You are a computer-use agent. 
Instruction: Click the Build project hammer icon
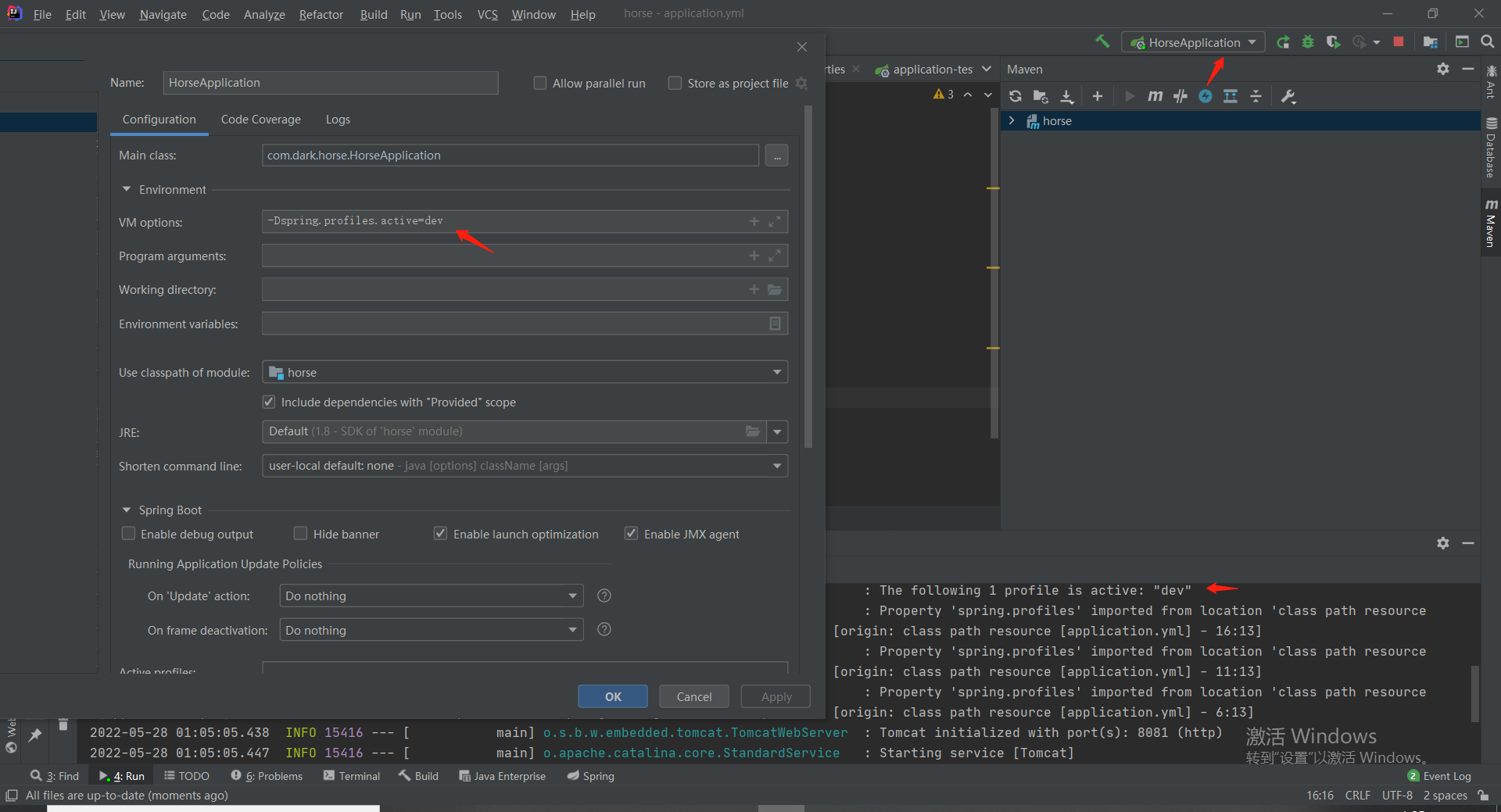point(1102,42)
